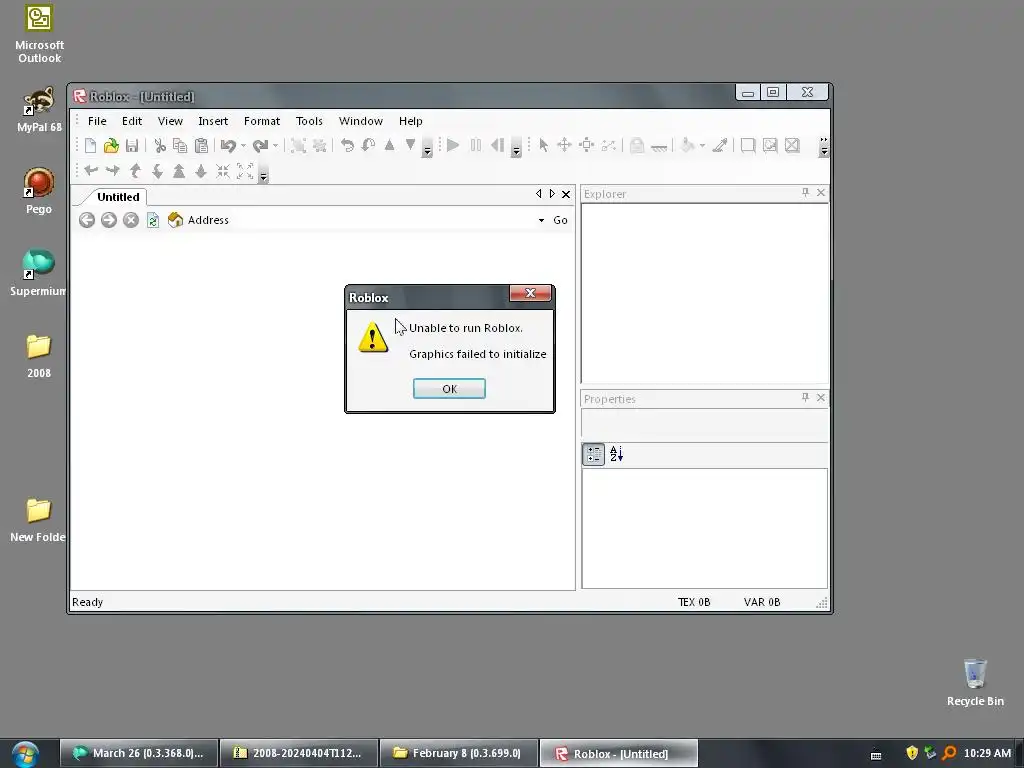Click the Redo arrow icon
The image size is (1024, 768).
point(261,146)
